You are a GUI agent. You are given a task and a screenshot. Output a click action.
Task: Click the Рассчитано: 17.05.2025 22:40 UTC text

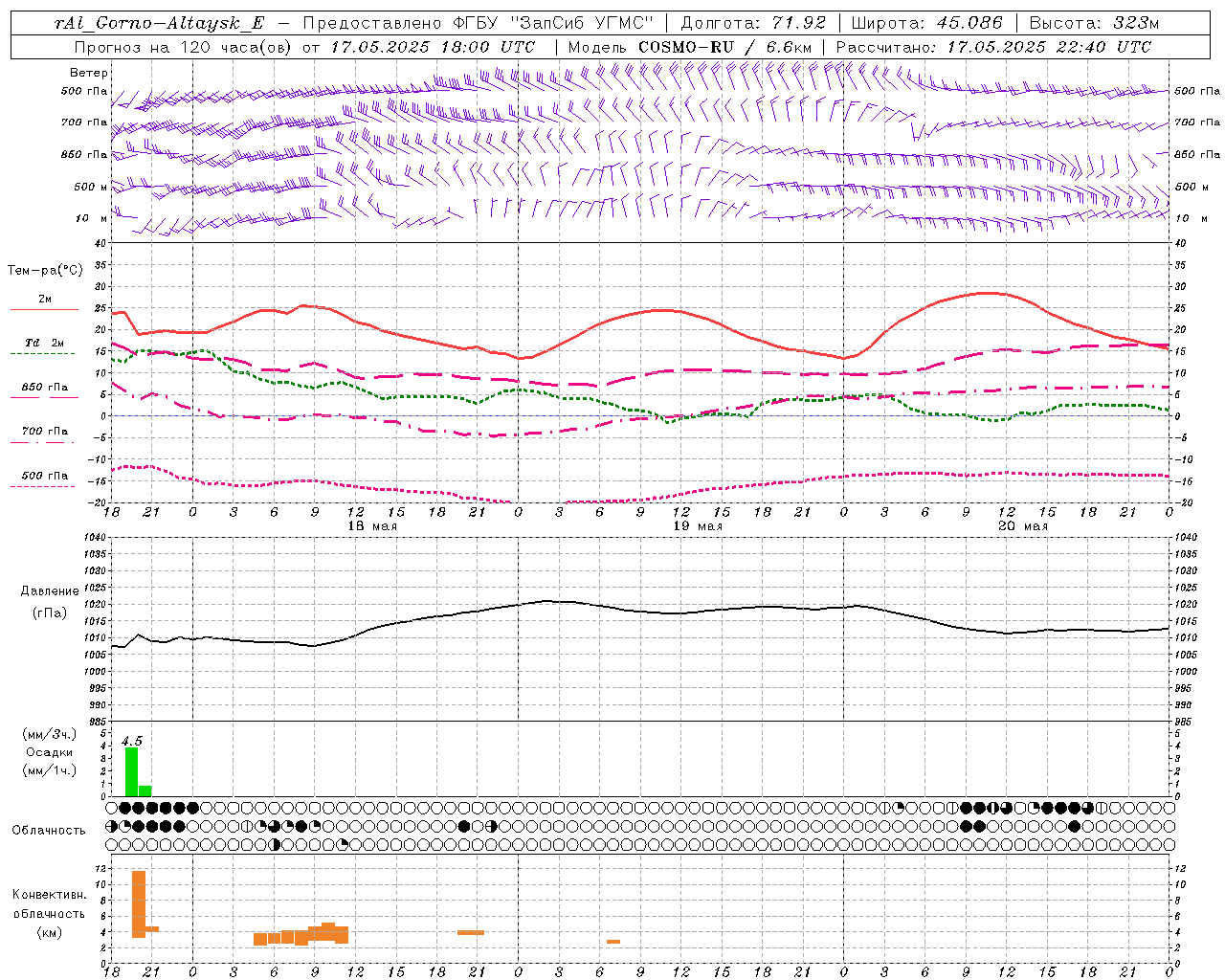[993, 47]
